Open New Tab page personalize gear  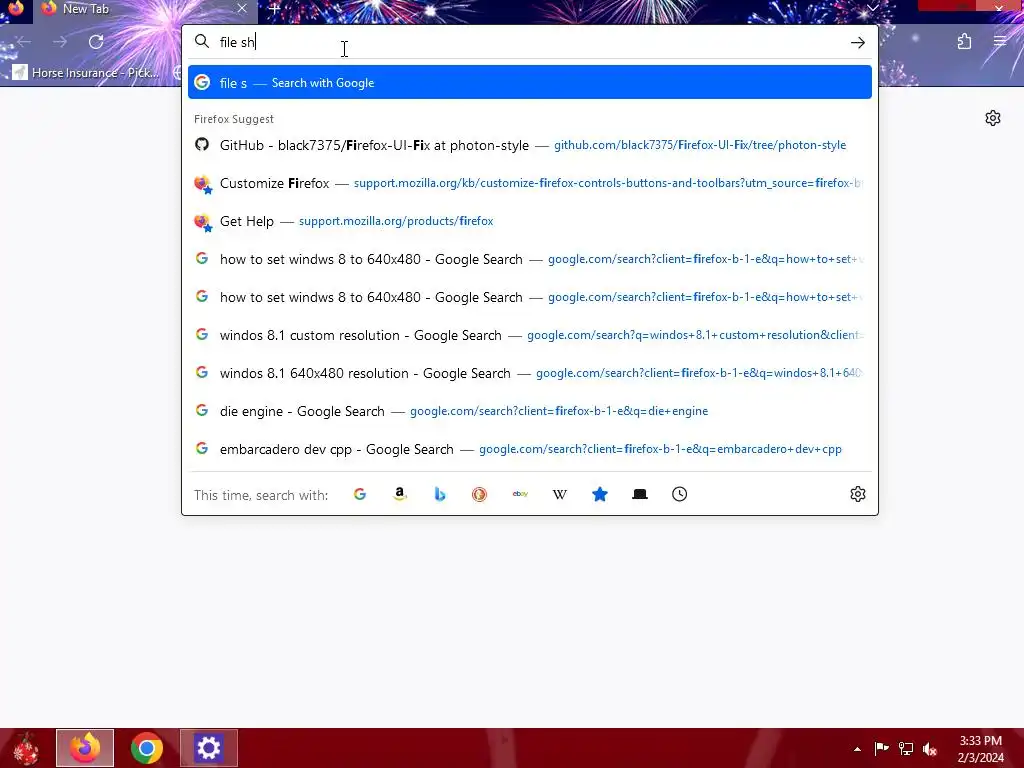[x=993, y=118]
